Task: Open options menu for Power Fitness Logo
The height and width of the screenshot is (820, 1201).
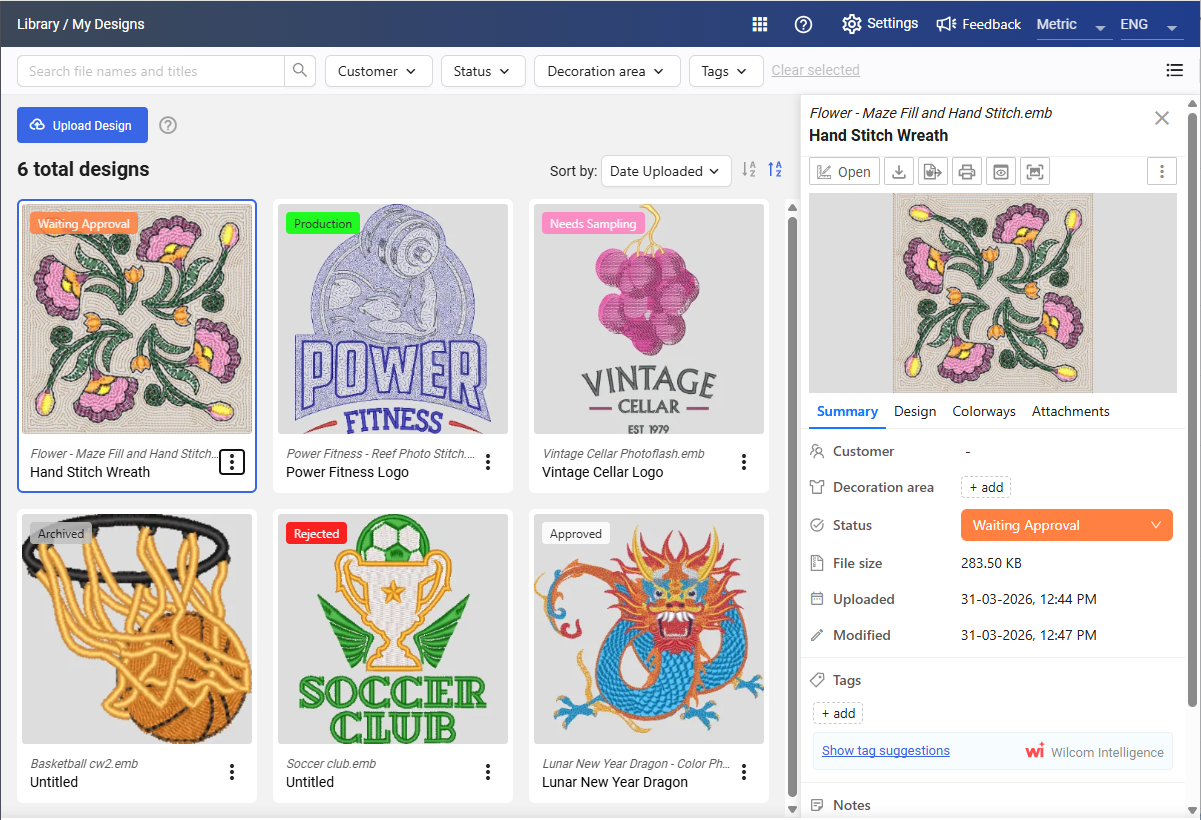Action: [488, 462]
